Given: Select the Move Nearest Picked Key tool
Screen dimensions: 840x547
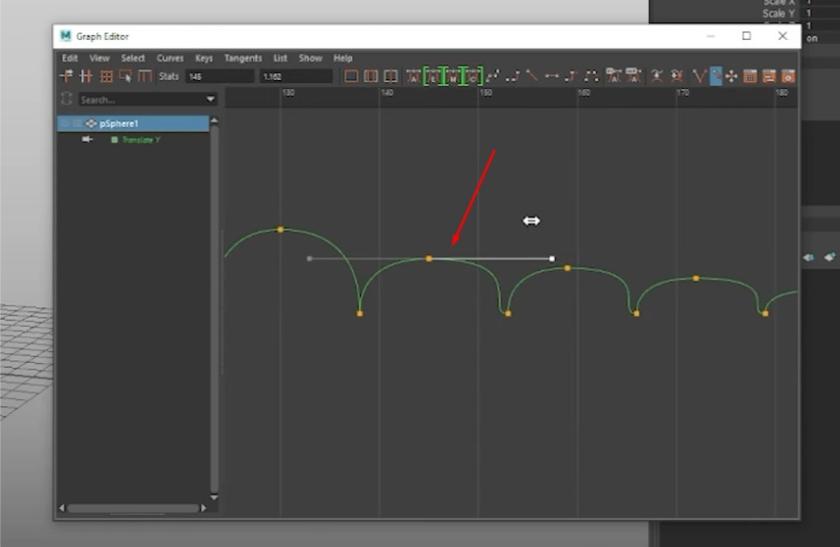Looking at the screenshot, I should (x=66, y=76).
